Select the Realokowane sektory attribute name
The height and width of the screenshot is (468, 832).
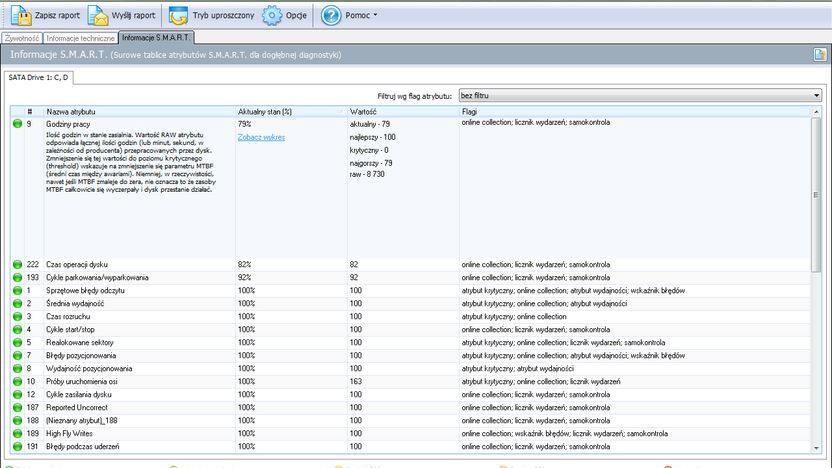(80, 342)
